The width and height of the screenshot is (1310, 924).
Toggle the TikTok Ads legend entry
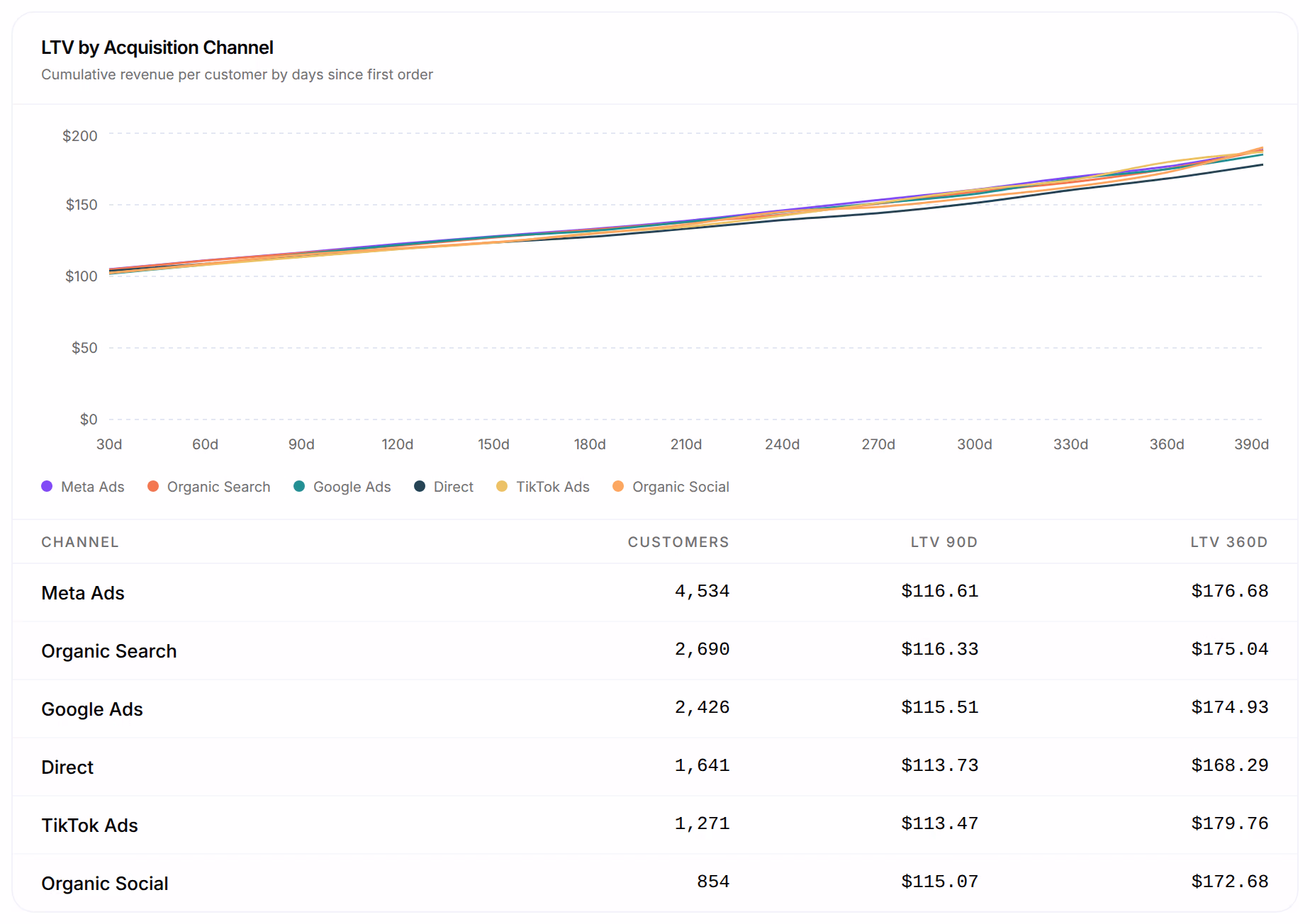coord(543,487)
